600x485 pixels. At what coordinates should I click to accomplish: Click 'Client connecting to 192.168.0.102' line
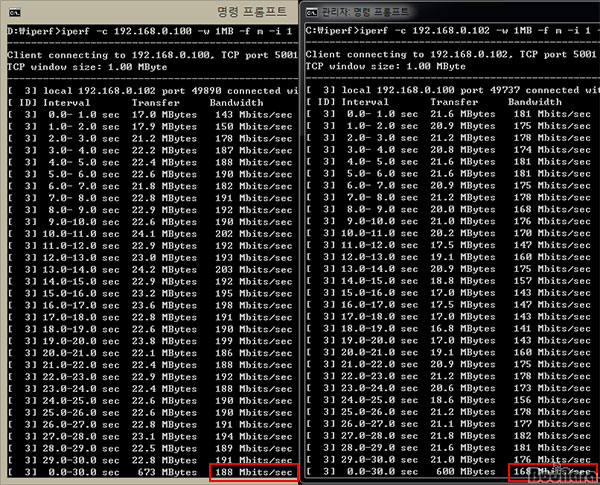(x=451, y=54)
